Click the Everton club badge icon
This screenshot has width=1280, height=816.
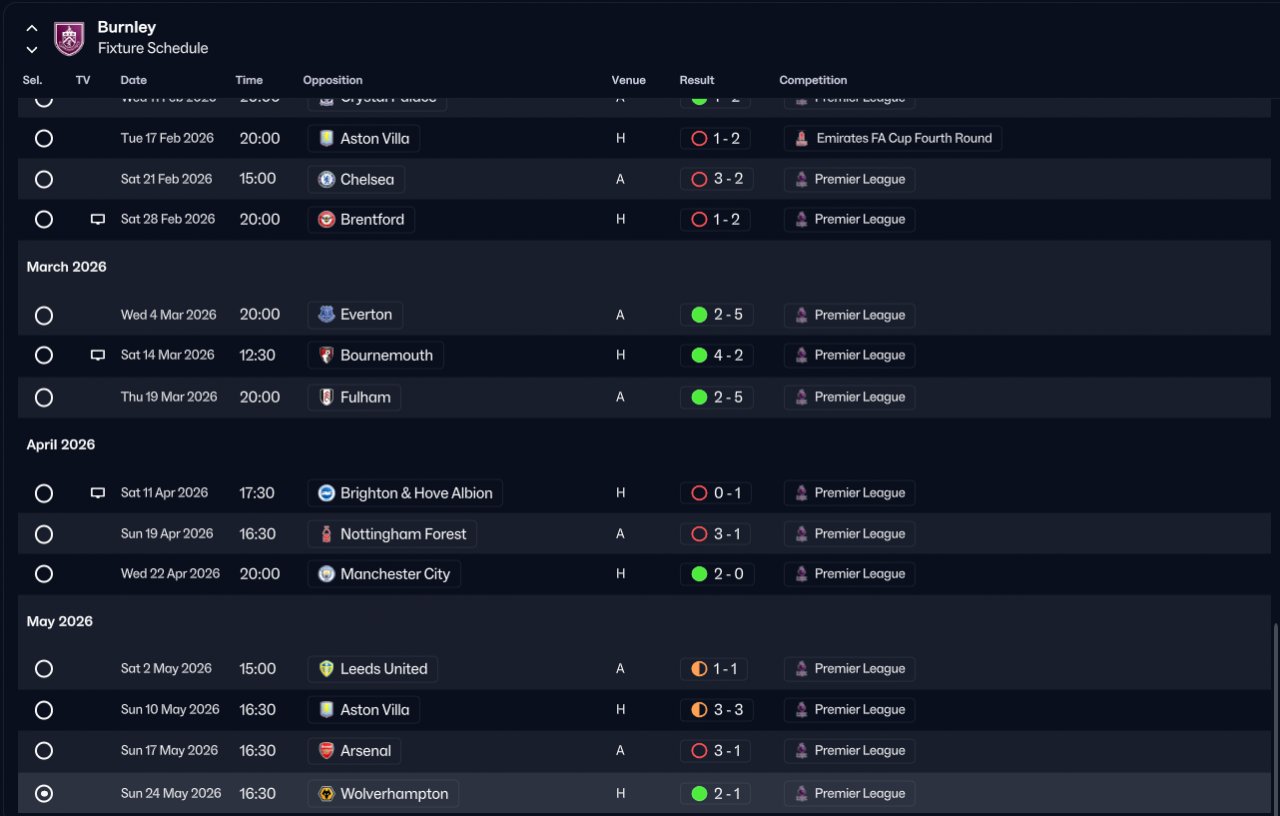coord(326,315)
